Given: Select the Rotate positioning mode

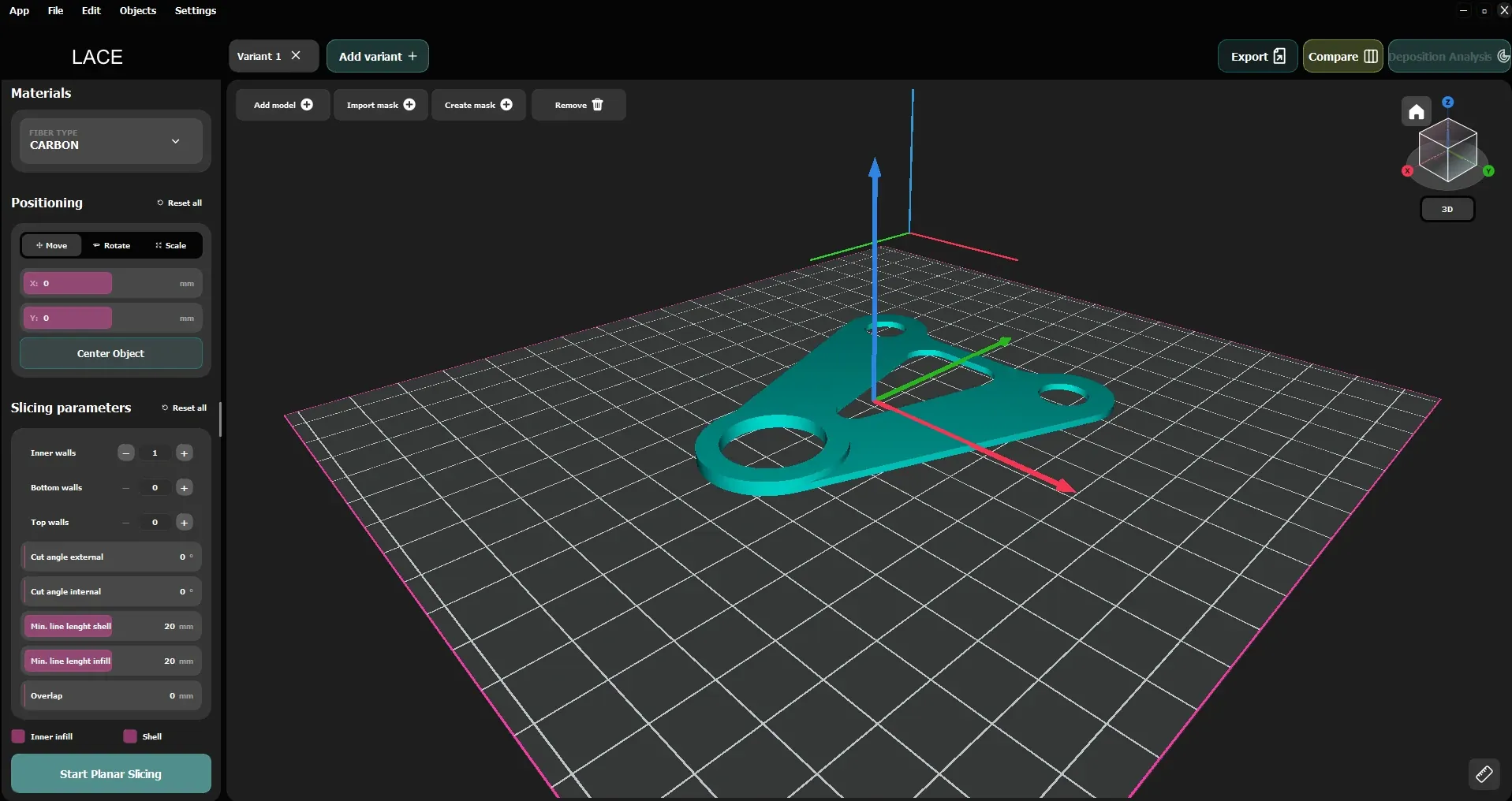Looking at the screenshot, I should [x=111, y=245].
